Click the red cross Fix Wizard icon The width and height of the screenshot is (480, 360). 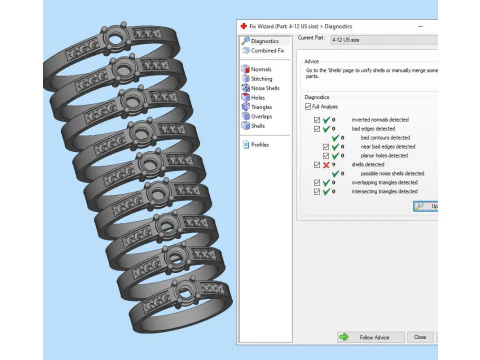(x=244, y=26)
